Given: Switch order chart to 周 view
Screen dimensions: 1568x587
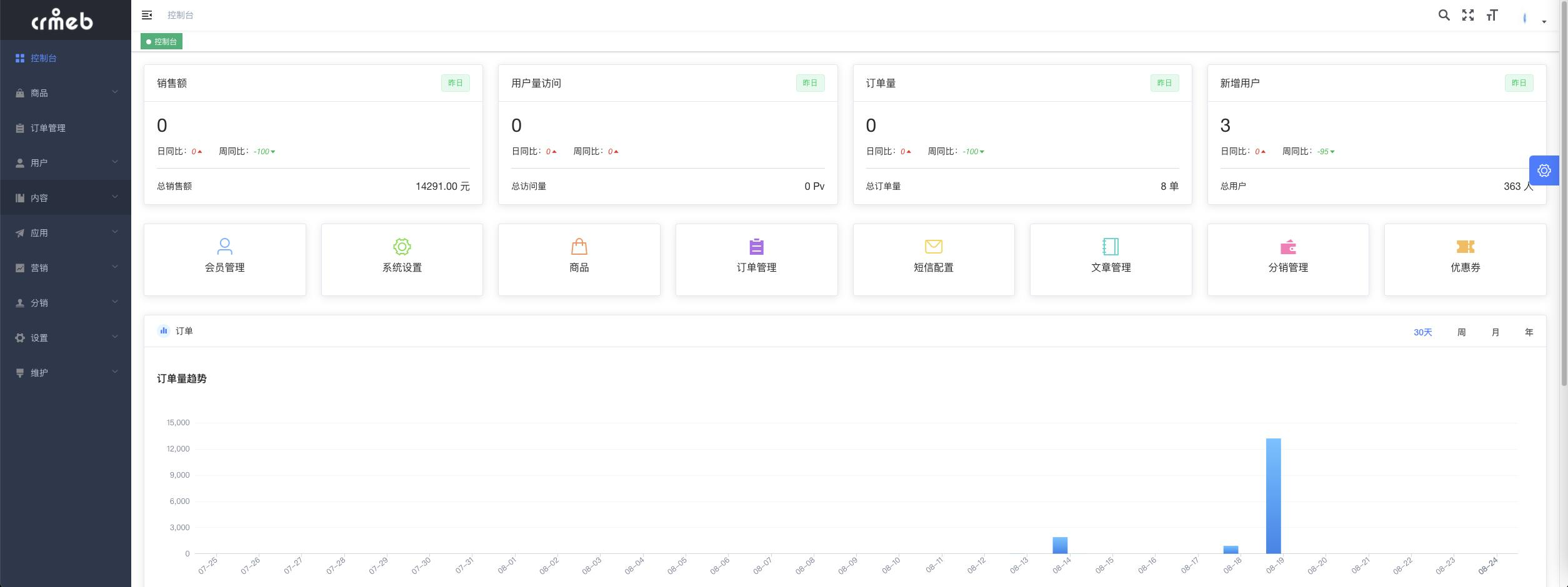Looking at the screenshot, I should point(1461,332).
